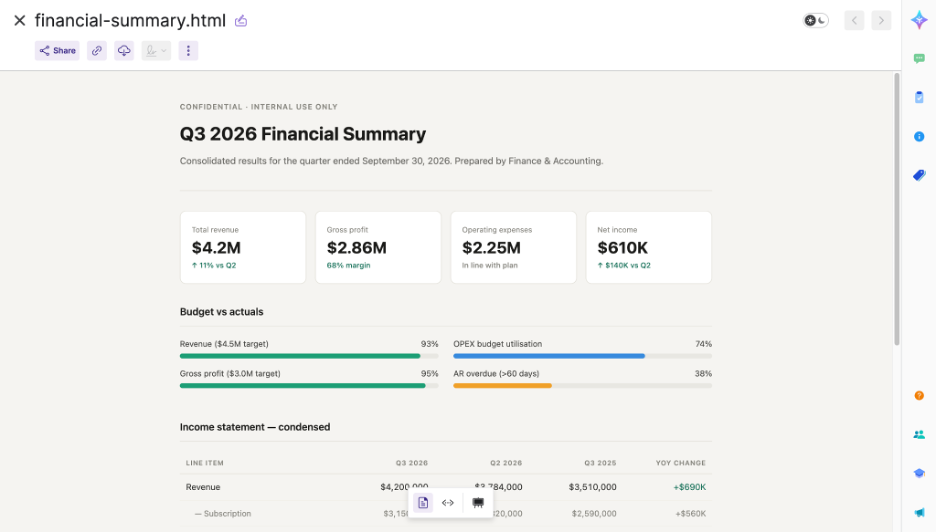Screen dimensions: 936x532
Task: Go to next file arrow
Action: click(x=881, y=20)
